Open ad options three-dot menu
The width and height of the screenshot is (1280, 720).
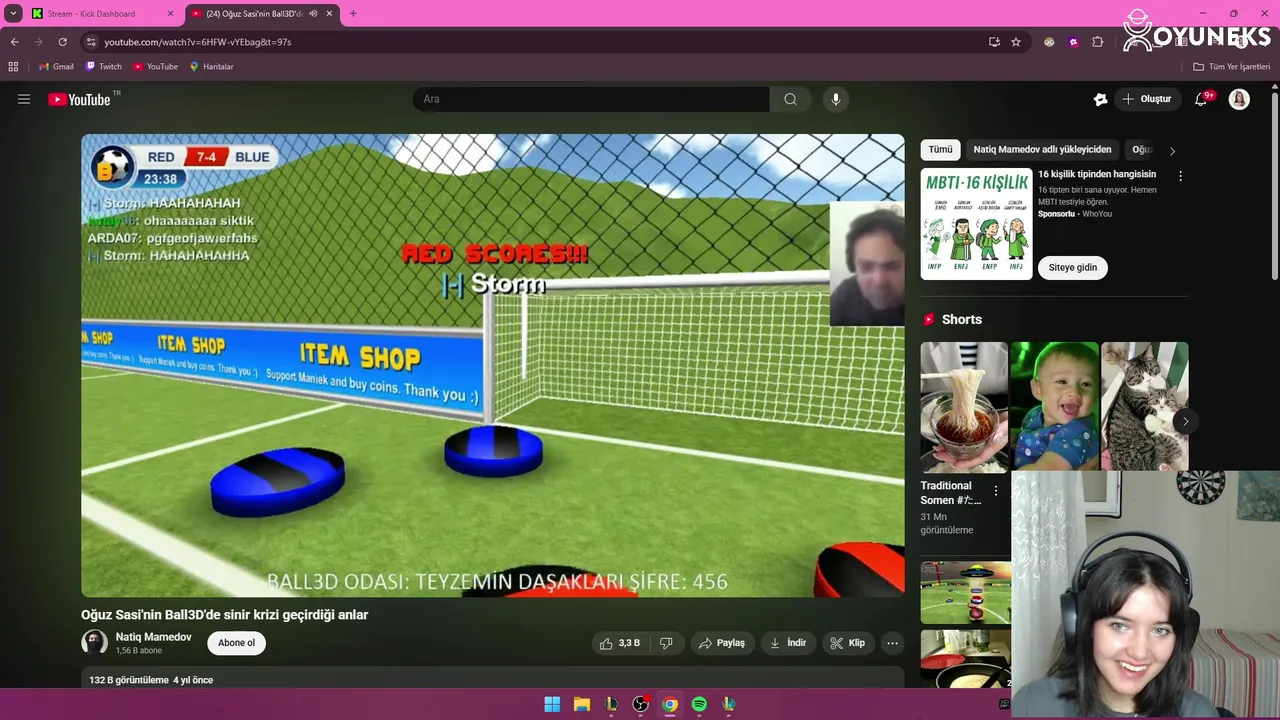[x=1180, y=176]
